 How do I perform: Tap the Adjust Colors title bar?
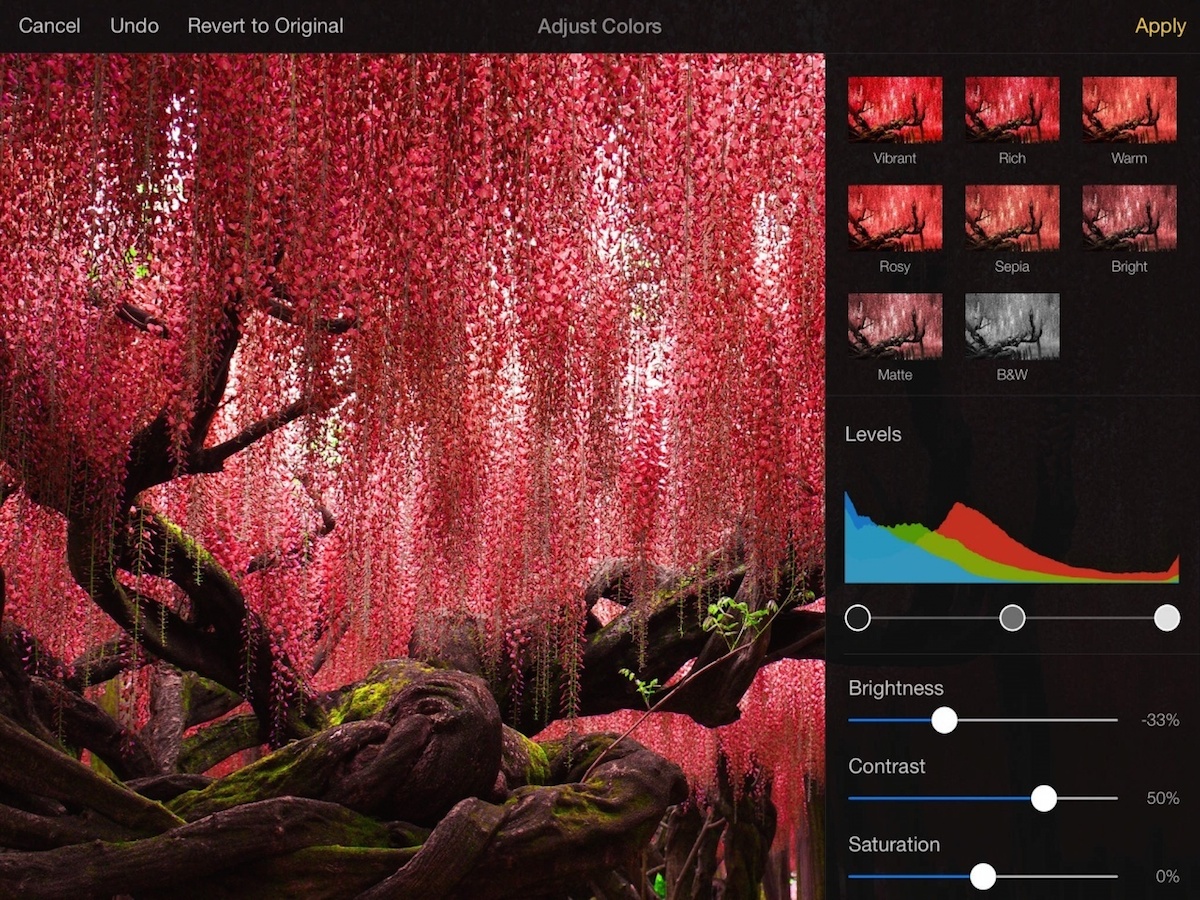(x=599, y=26)
